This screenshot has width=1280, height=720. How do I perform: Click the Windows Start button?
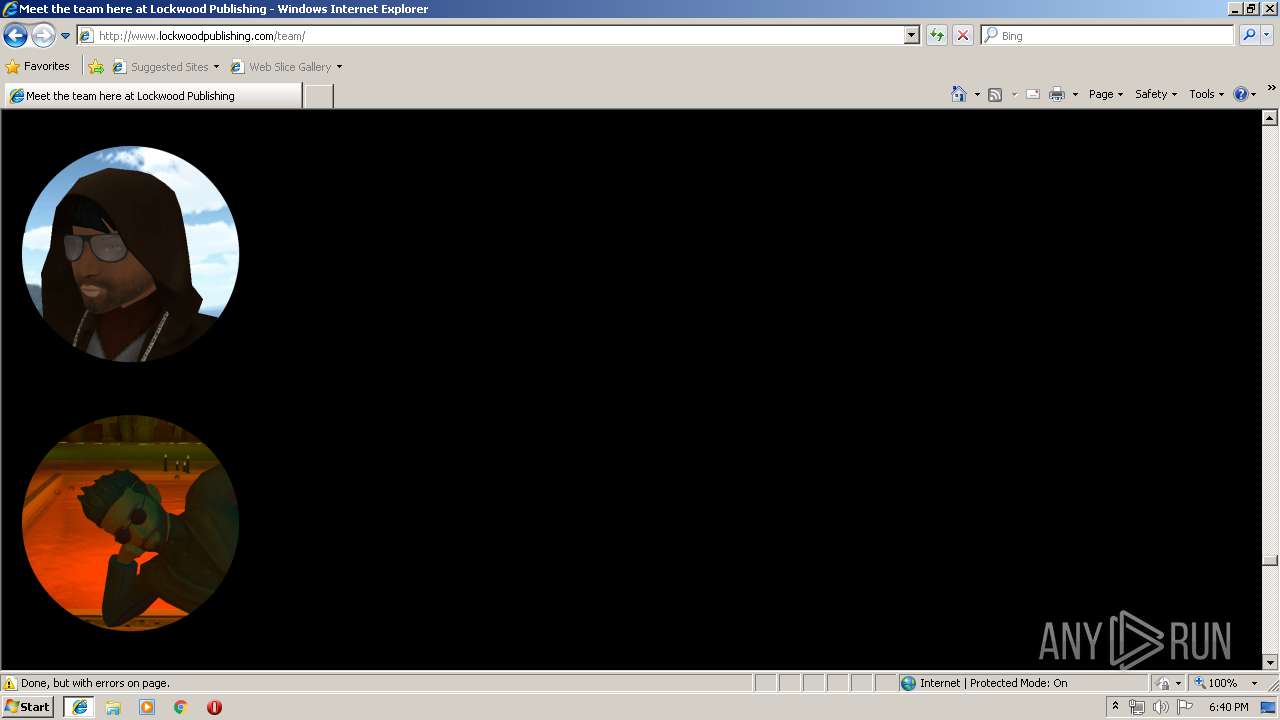click(x=27, y=707)
